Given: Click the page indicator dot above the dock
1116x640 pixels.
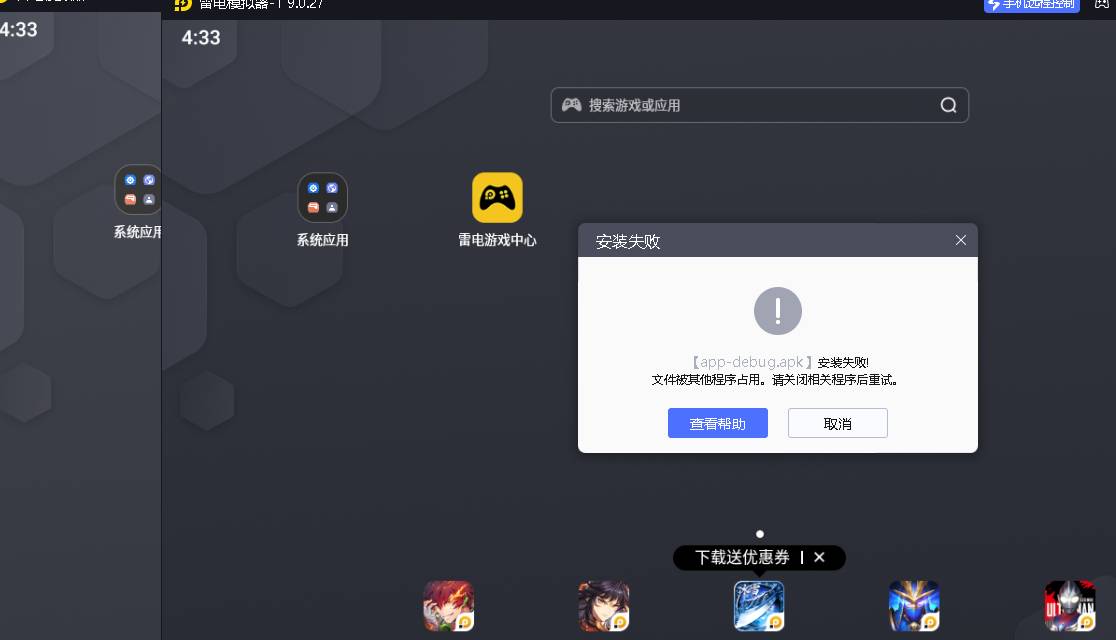Looking at the screenshot, I should (760, 534).
